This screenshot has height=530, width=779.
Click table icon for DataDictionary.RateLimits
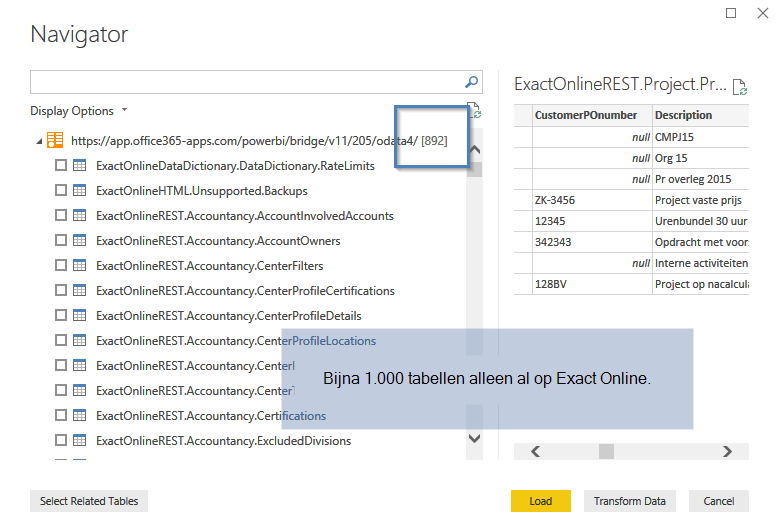(x=80, y=166)
